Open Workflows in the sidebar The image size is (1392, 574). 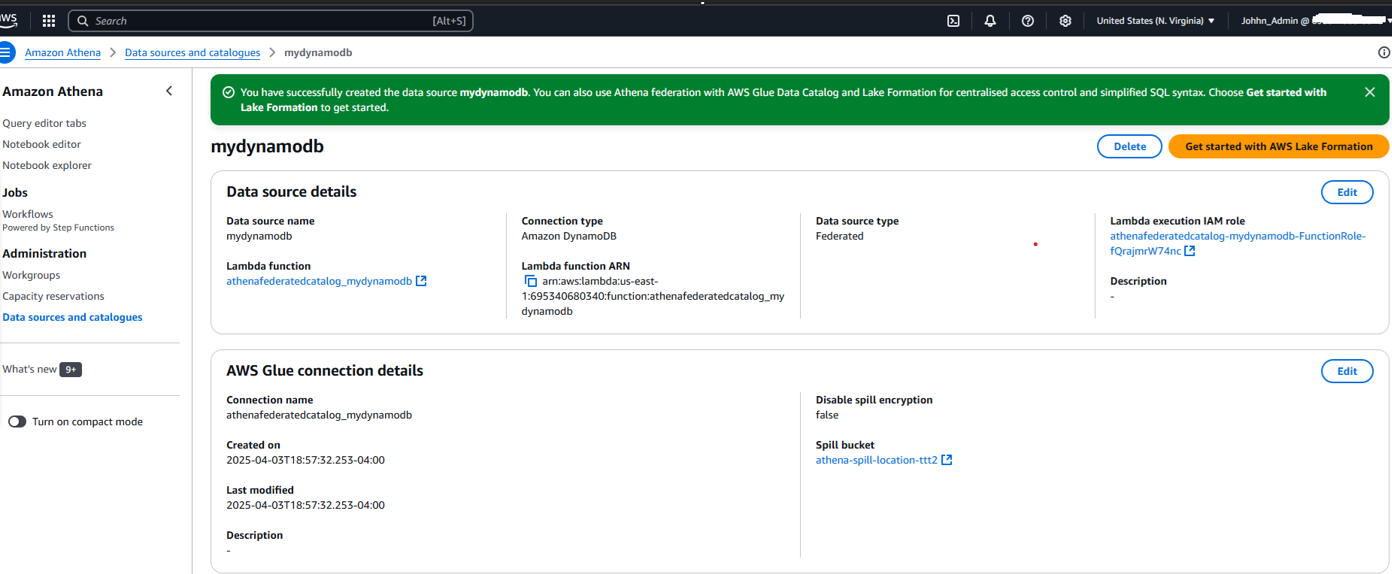[x=28, y=214]
